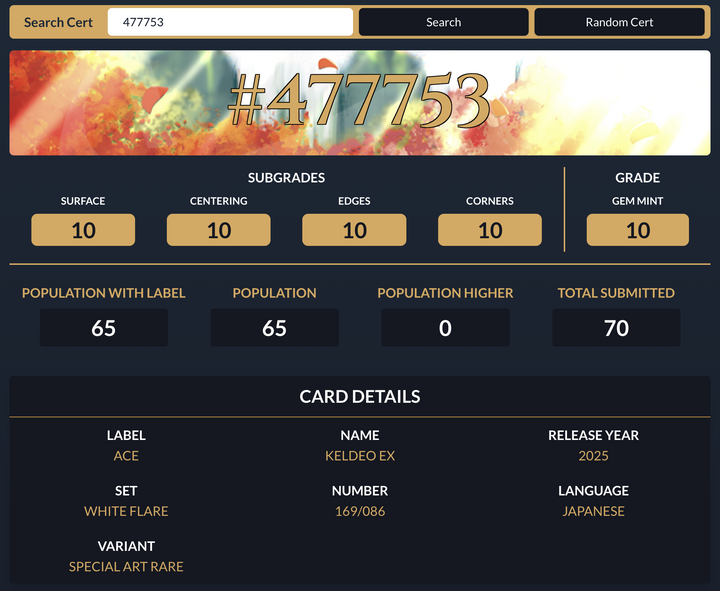
Task: Click the Edges subgrade score box
Action: coord(354,230)
